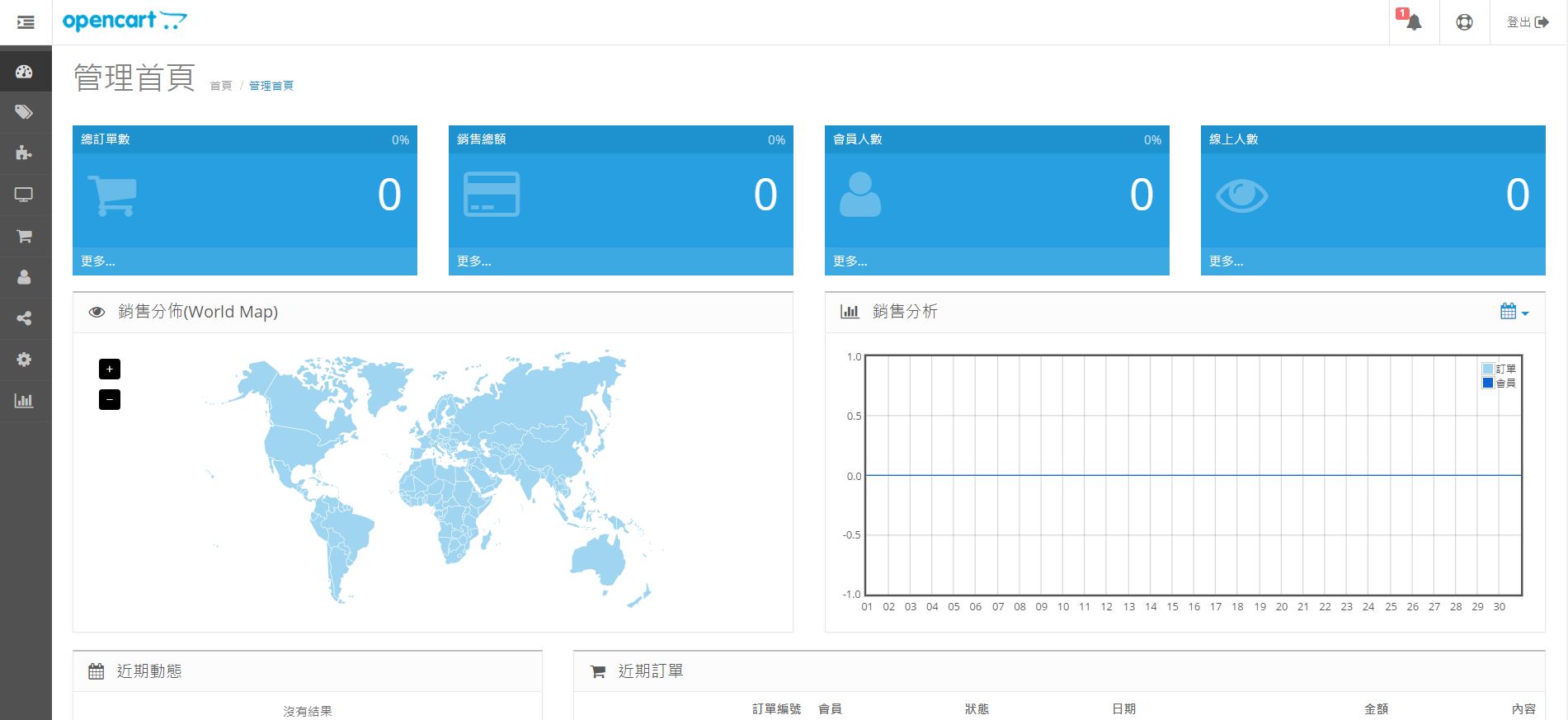Viewport: 1568px width, 720px height.
Task: Open the Design monitor icon in sidebar
Action: click(24, 195)
